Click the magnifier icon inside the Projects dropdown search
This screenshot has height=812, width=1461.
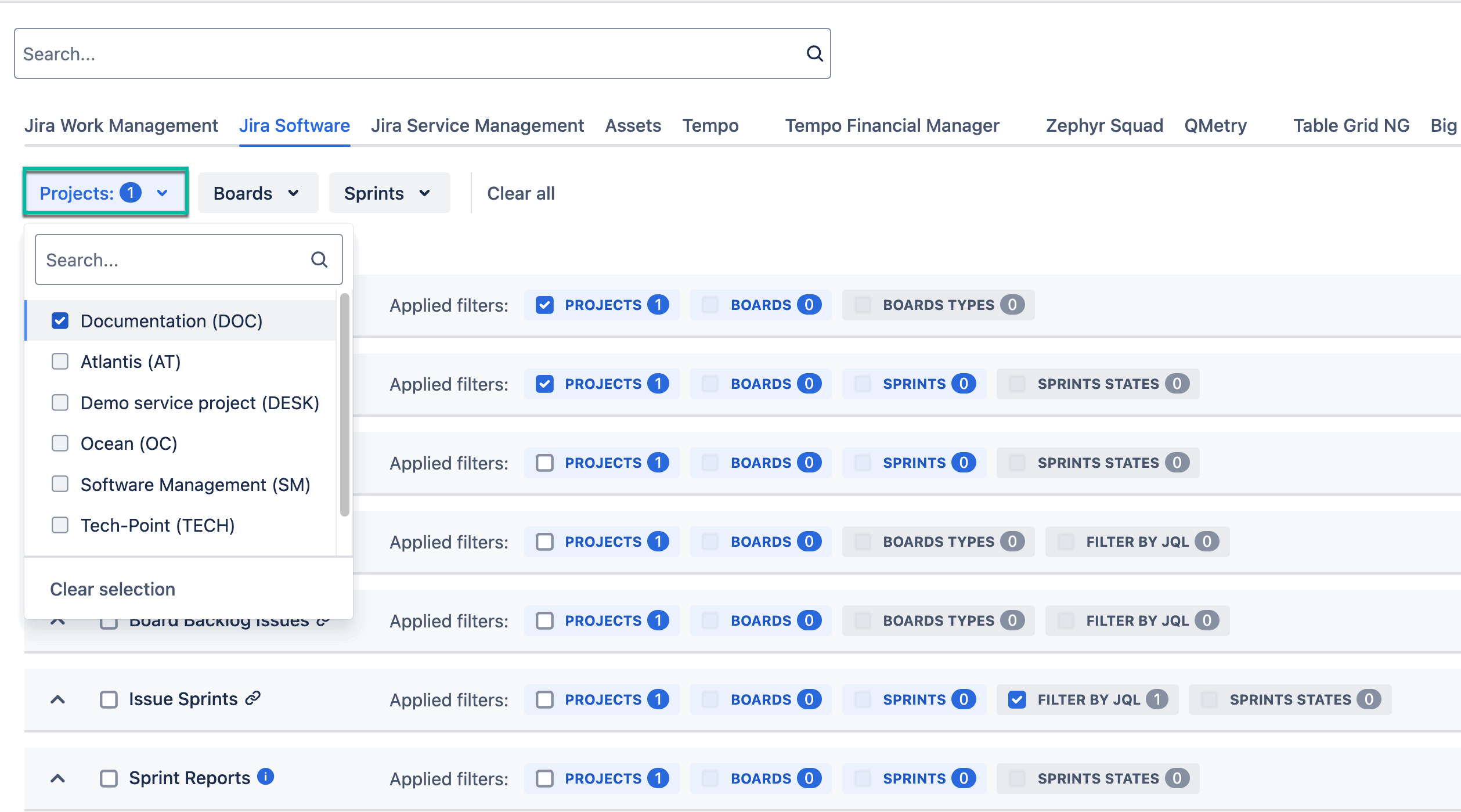pos(319,259)
